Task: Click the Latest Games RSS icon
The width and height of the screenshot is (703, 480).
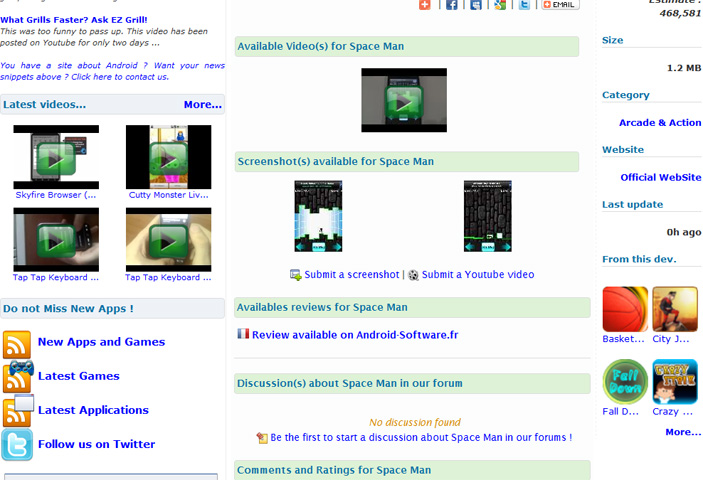Action: [17, 377]
